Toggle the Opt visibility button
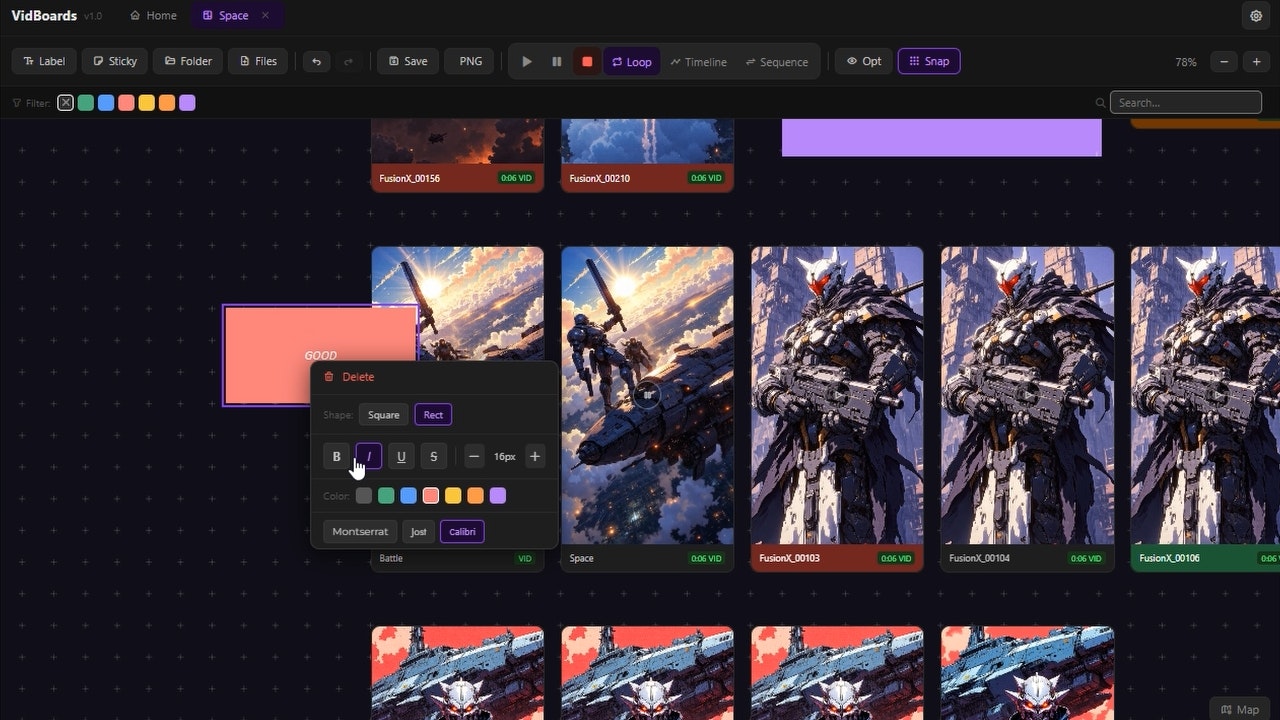This screenshot has height=720, width=1280. tap(863, 61)
